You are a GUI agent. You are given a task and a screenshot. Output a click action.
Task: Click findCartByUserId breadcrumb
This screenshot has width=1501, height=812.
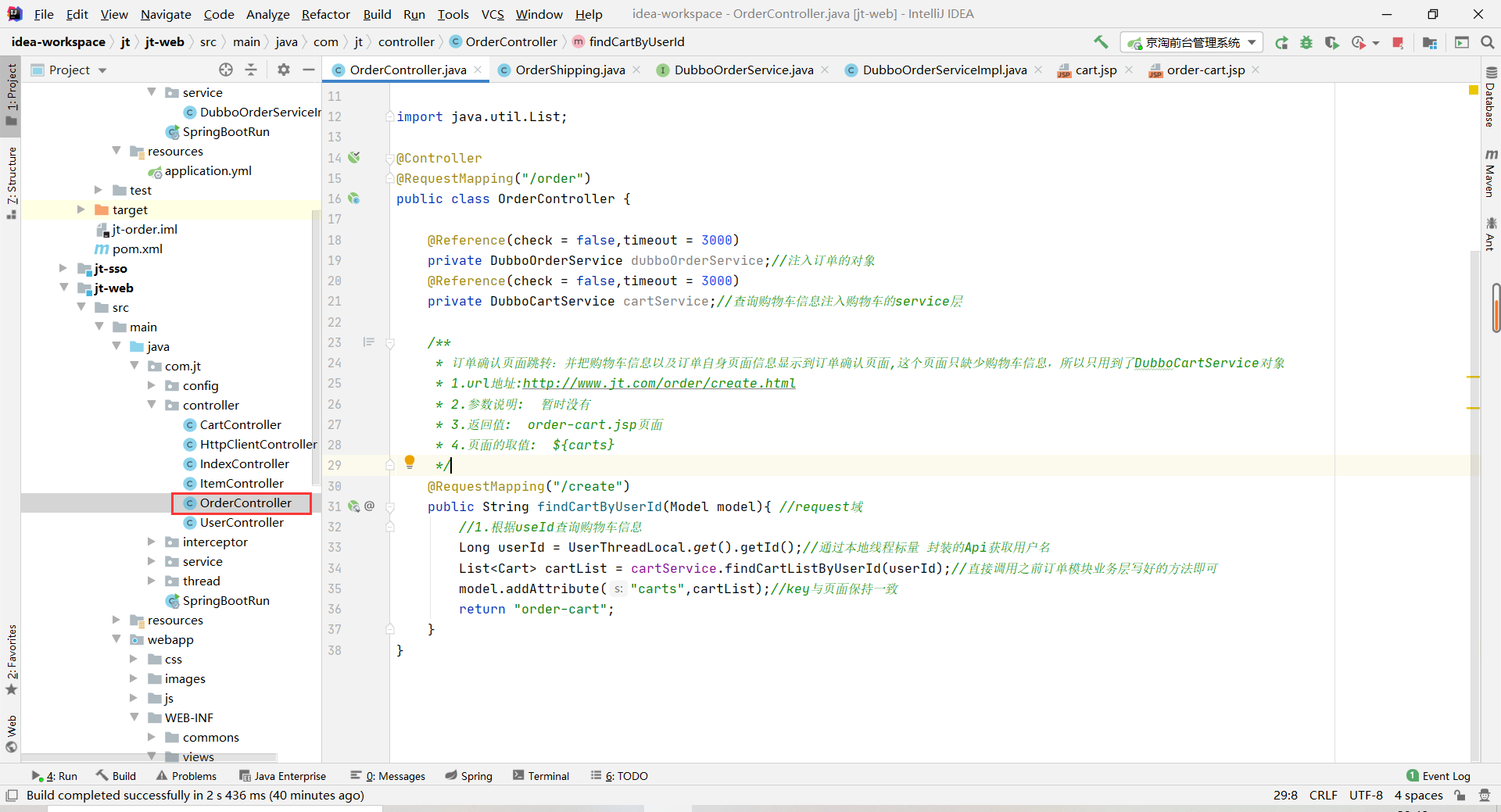[x=629, y=42]
